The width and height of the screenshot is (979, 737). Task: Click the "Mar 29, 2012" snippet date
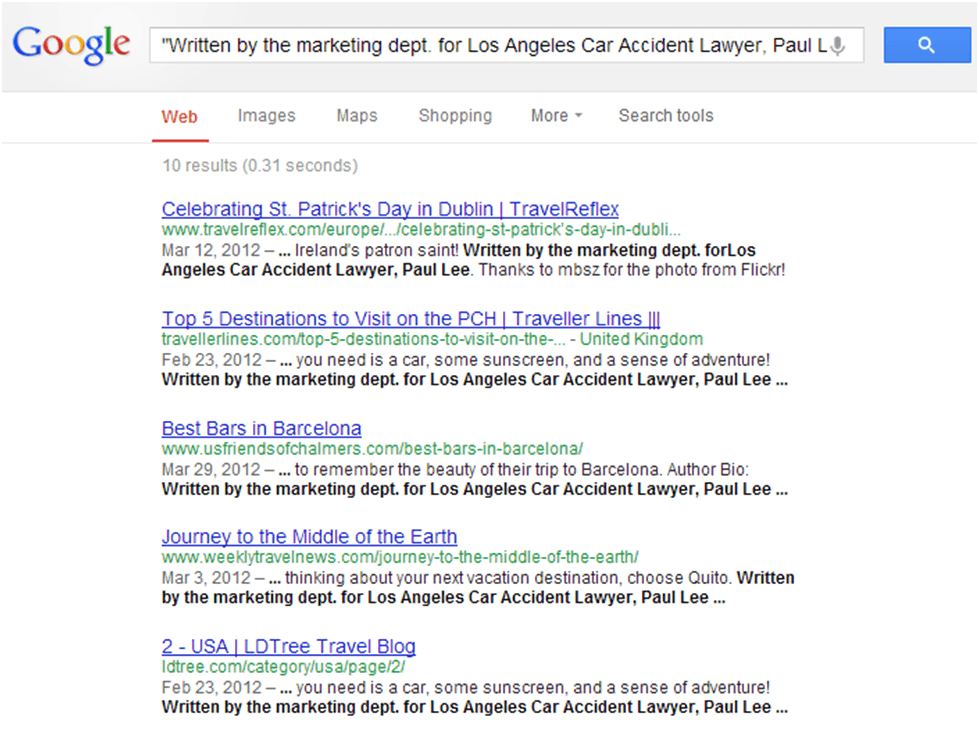[x=211, y=470]
